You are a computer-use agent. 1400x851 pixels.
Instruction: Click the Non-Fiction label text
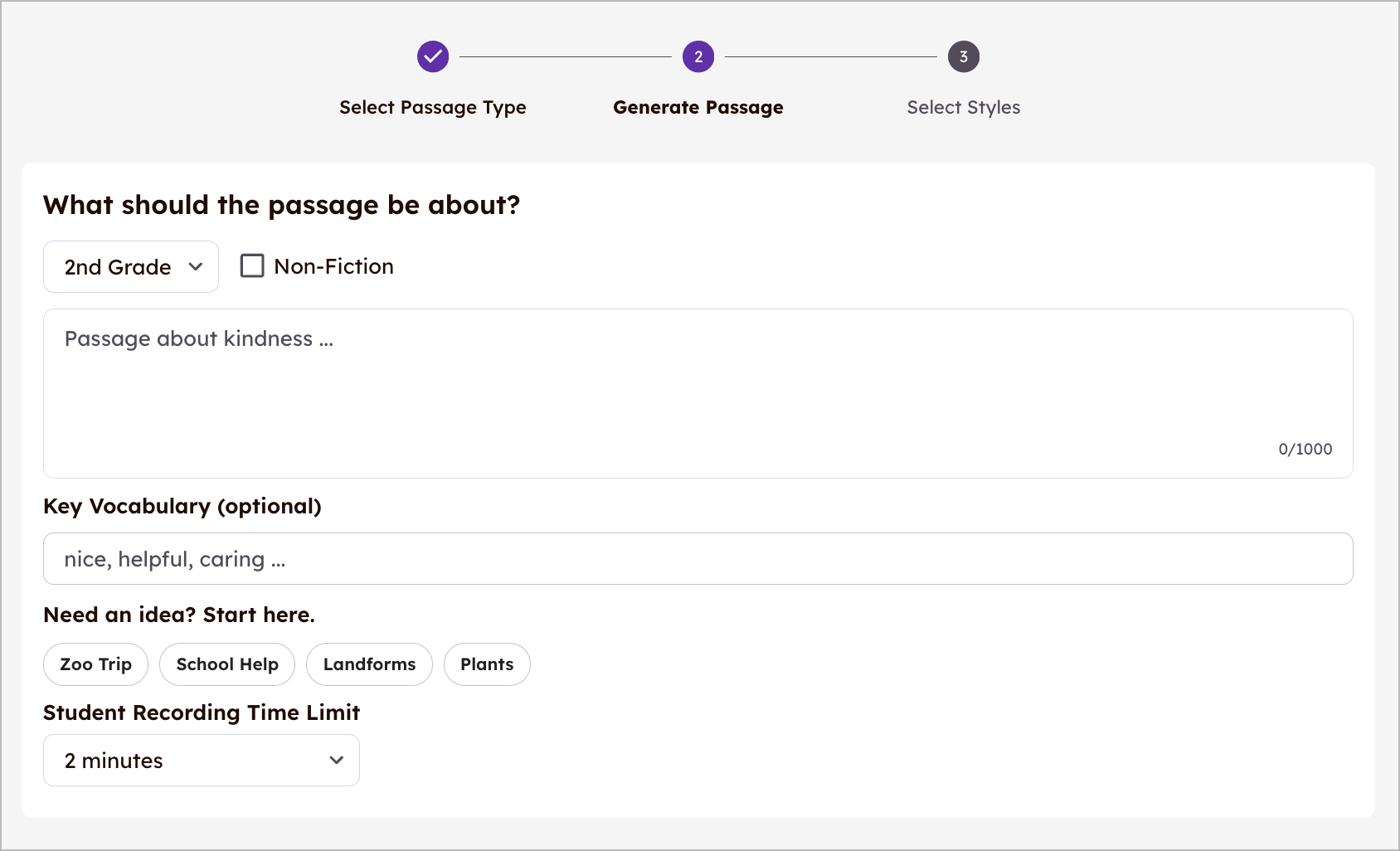(333, 266)
